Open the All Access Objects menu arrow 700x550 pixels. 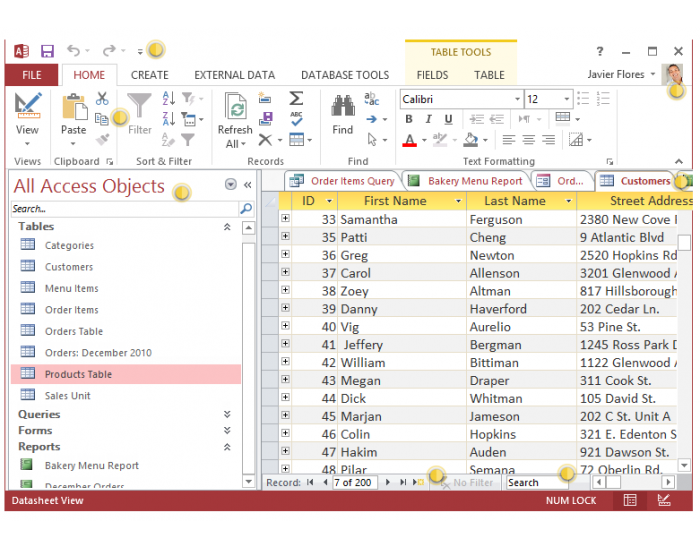click(x=230, y=184)
